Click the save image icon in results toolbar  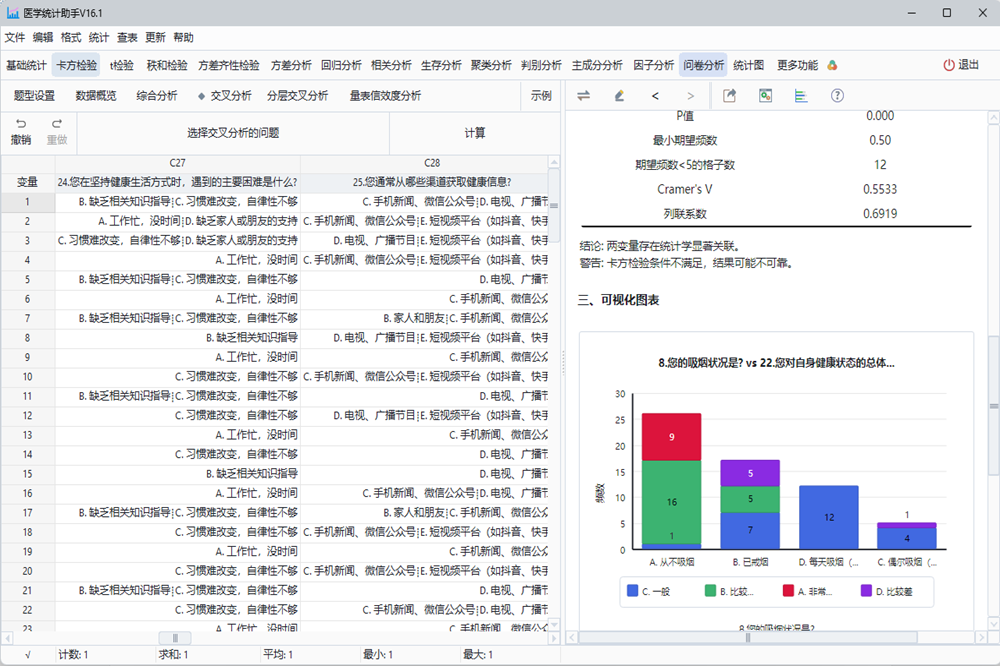coord(765,96)
